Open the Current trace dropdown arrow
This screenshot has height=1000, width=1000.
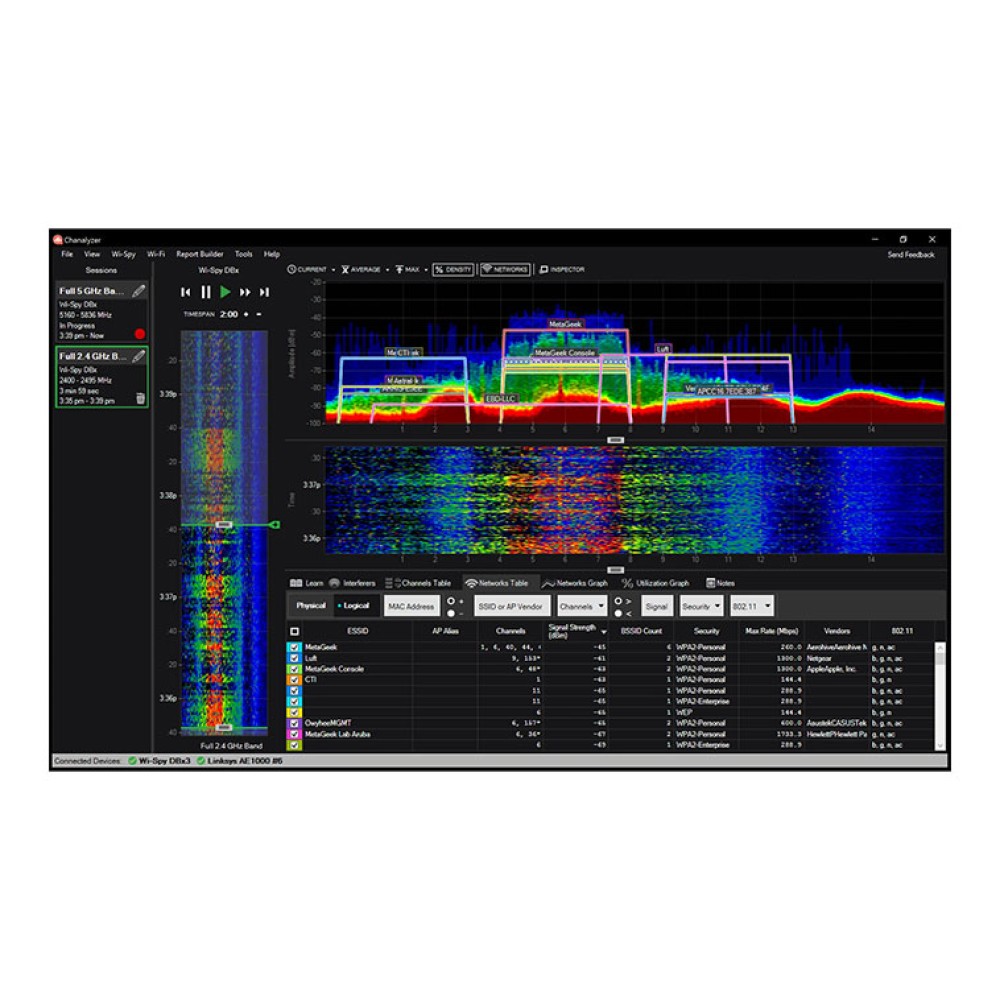[x=334, y=270]
